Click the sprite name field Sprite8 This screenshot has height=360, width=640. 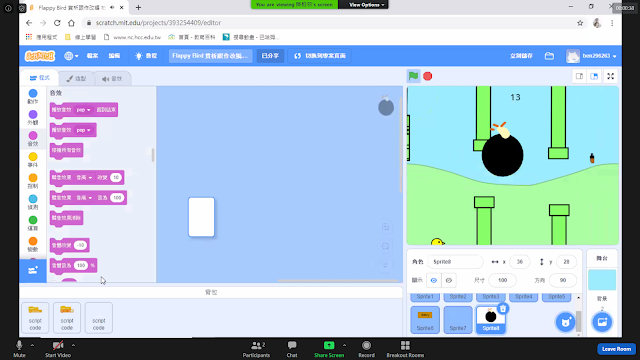pyautogui.click(x=455, y=262)
